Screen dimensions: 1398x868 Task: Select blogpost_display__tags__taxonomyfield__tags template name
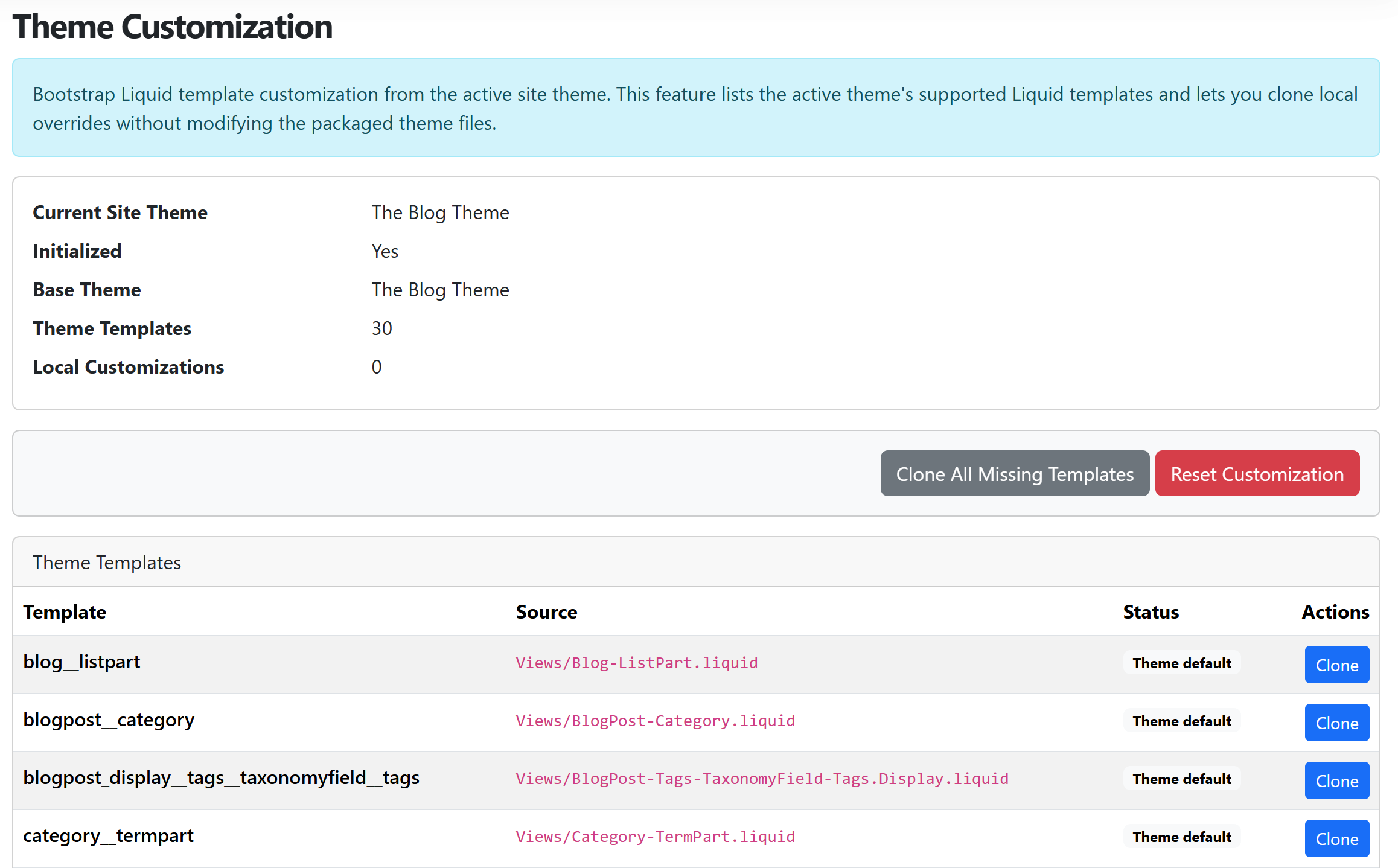point(221,778)
